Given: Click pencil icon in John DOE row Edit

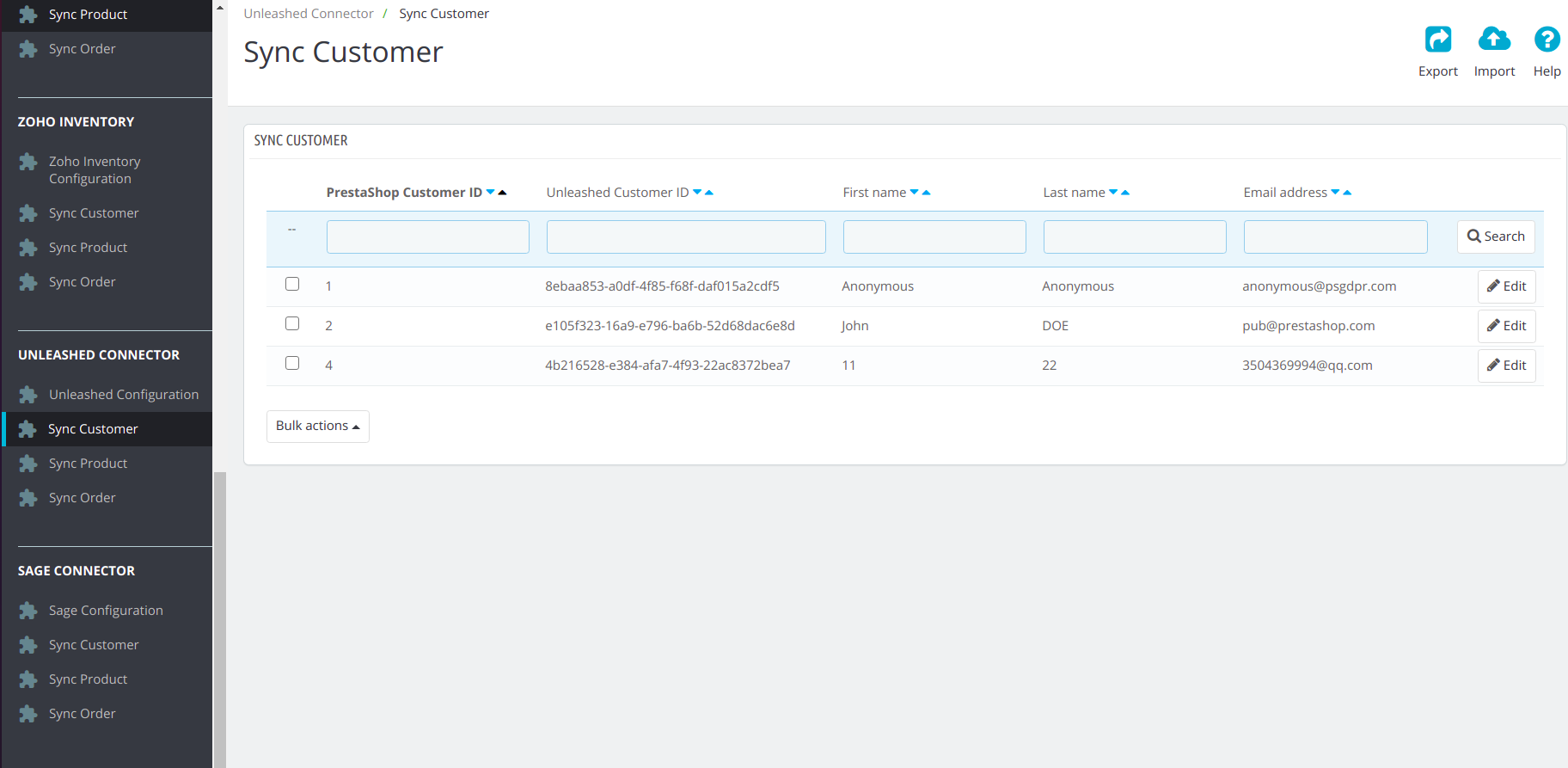Looking at the screenshot, I should point(1493,326).
